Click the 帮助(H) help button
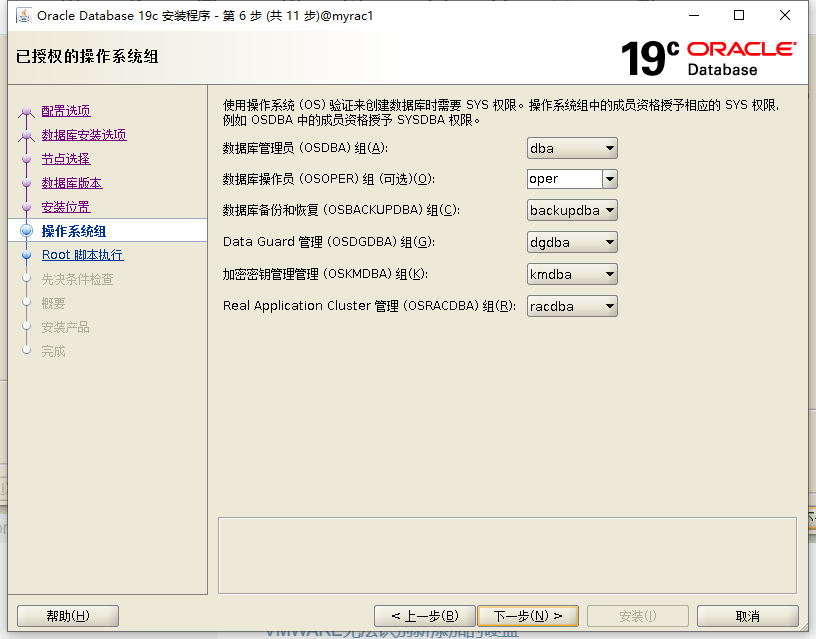This screenshot has height=639, width=816. 68,616
